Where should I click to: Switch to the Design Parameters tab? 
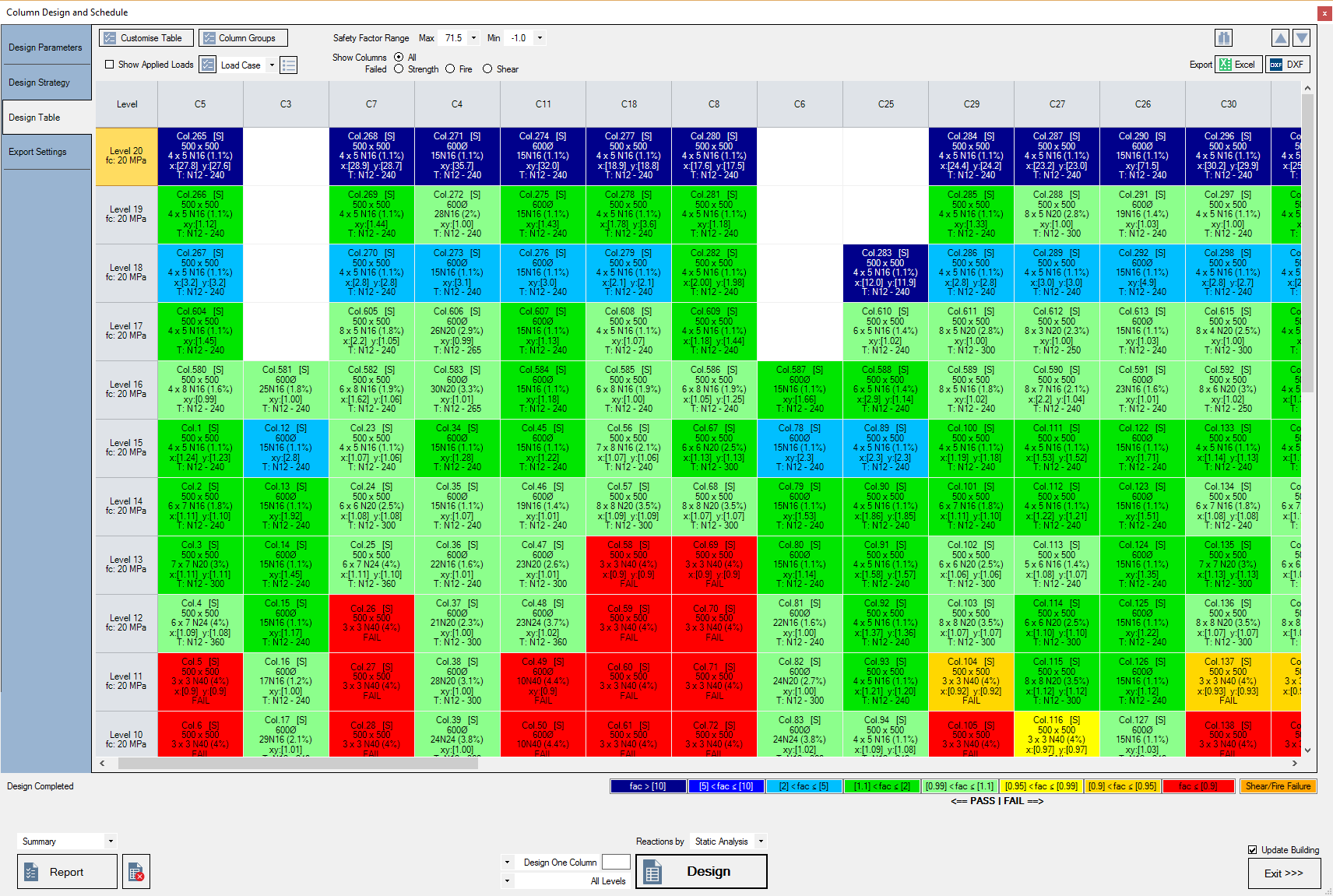pyautogui.click(x=46, y=47)
